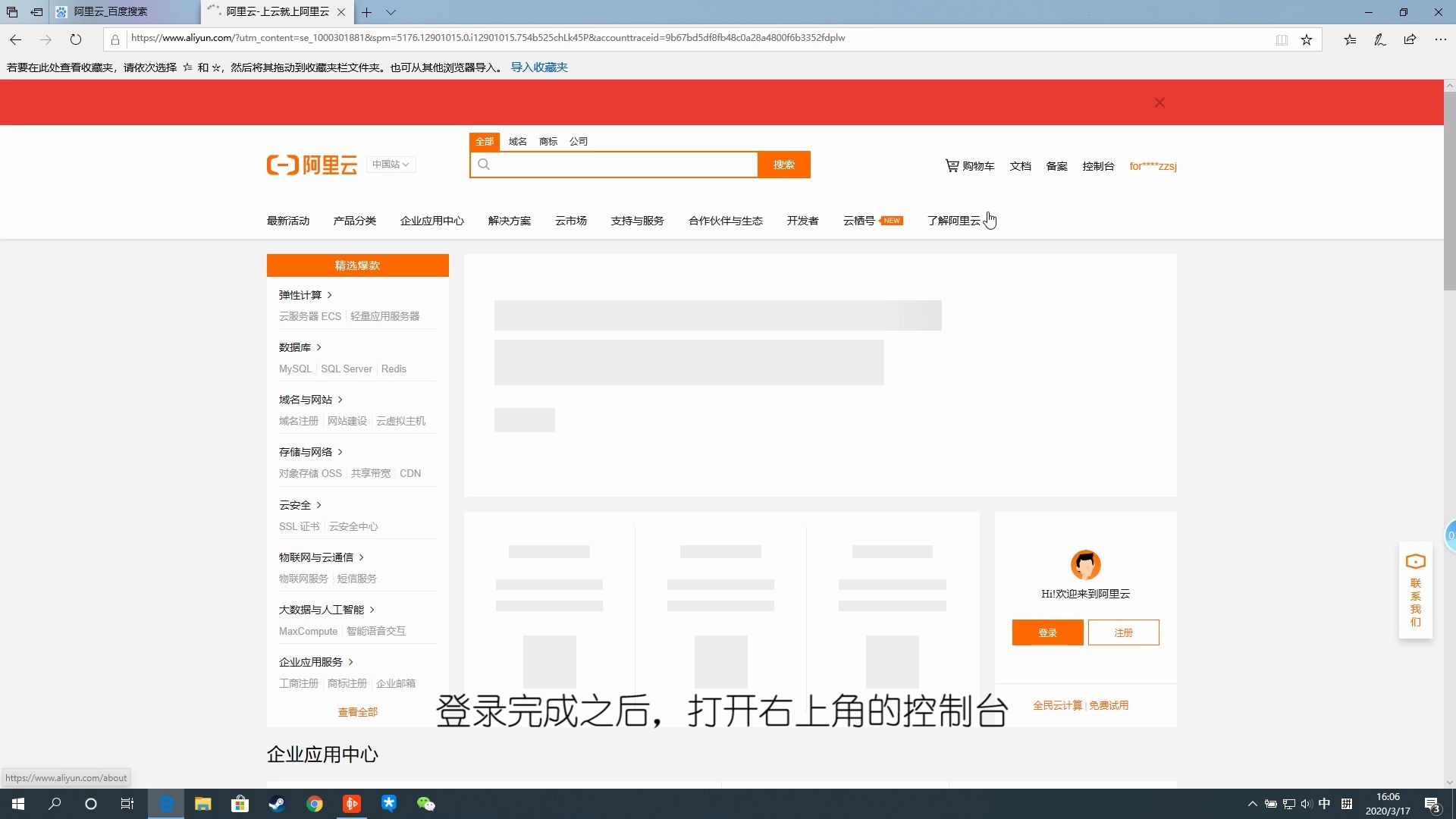Expand 云安全 category
This screenshot has width=1456, height=819.
[300, 505]
